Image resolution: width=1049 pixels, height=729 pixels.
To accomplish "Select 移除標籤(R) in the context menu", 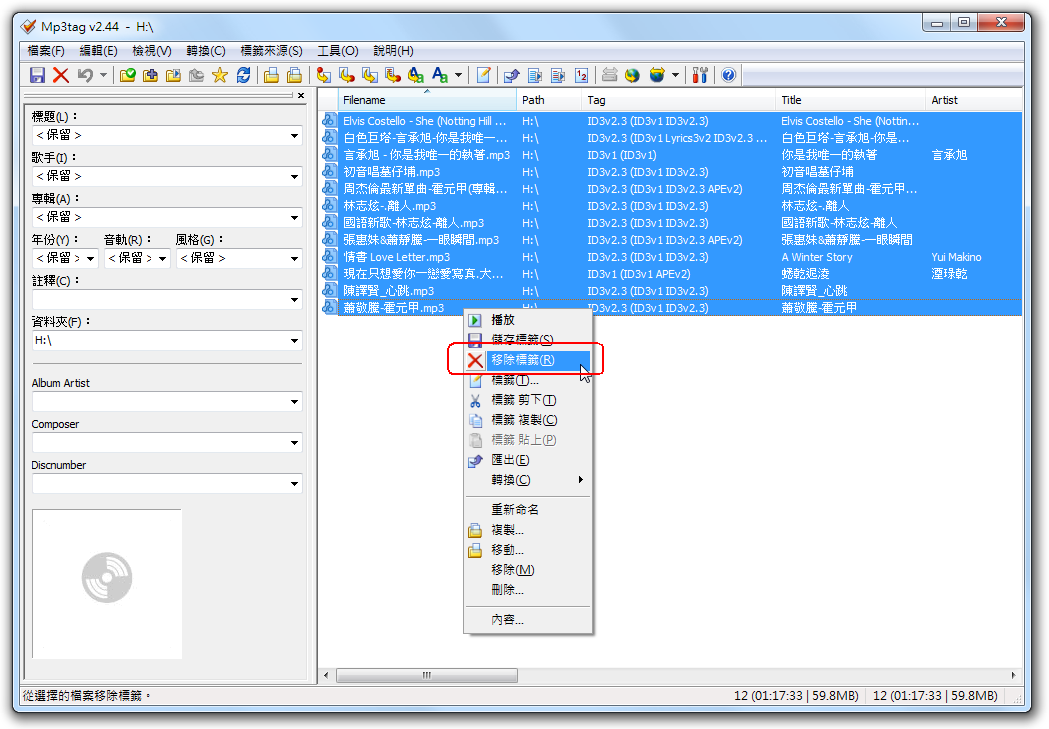I will 528,360.
